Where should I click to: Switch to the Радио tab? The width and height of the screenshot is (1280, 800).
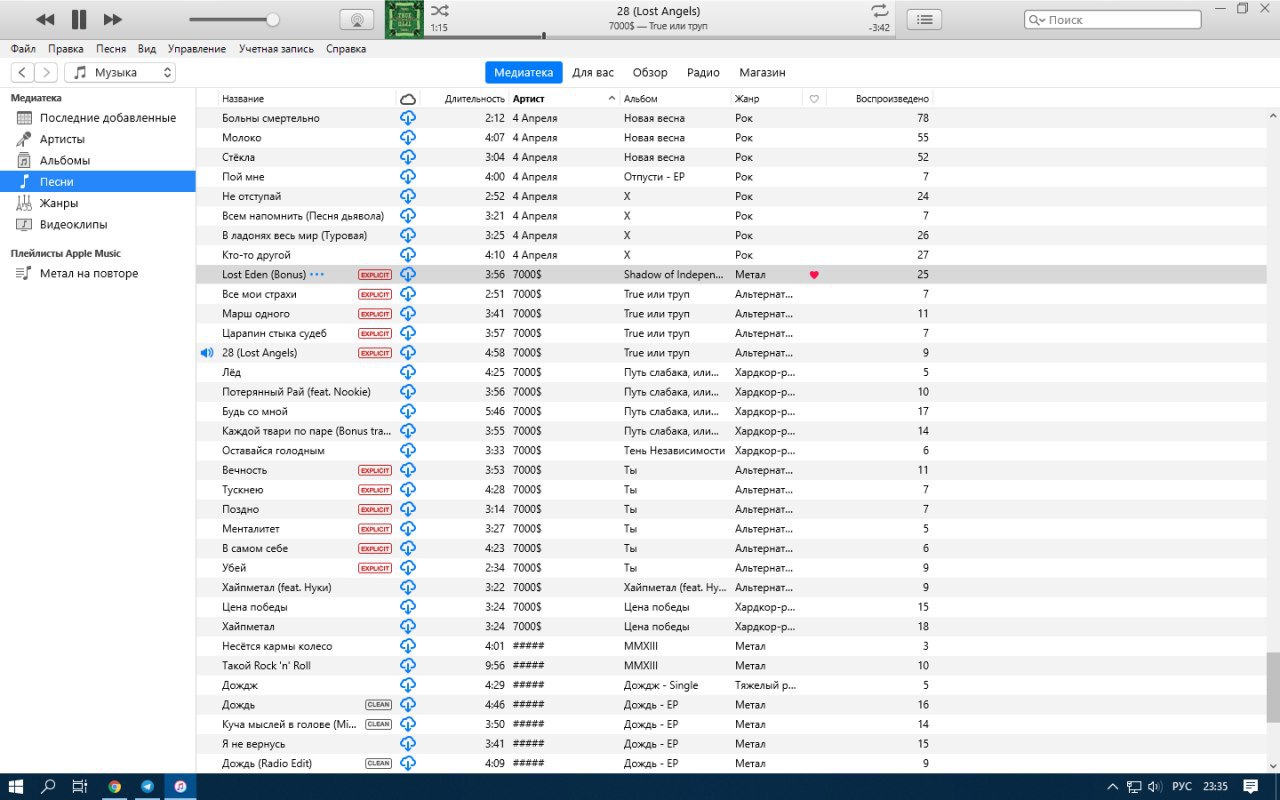[x=703, y=72]
